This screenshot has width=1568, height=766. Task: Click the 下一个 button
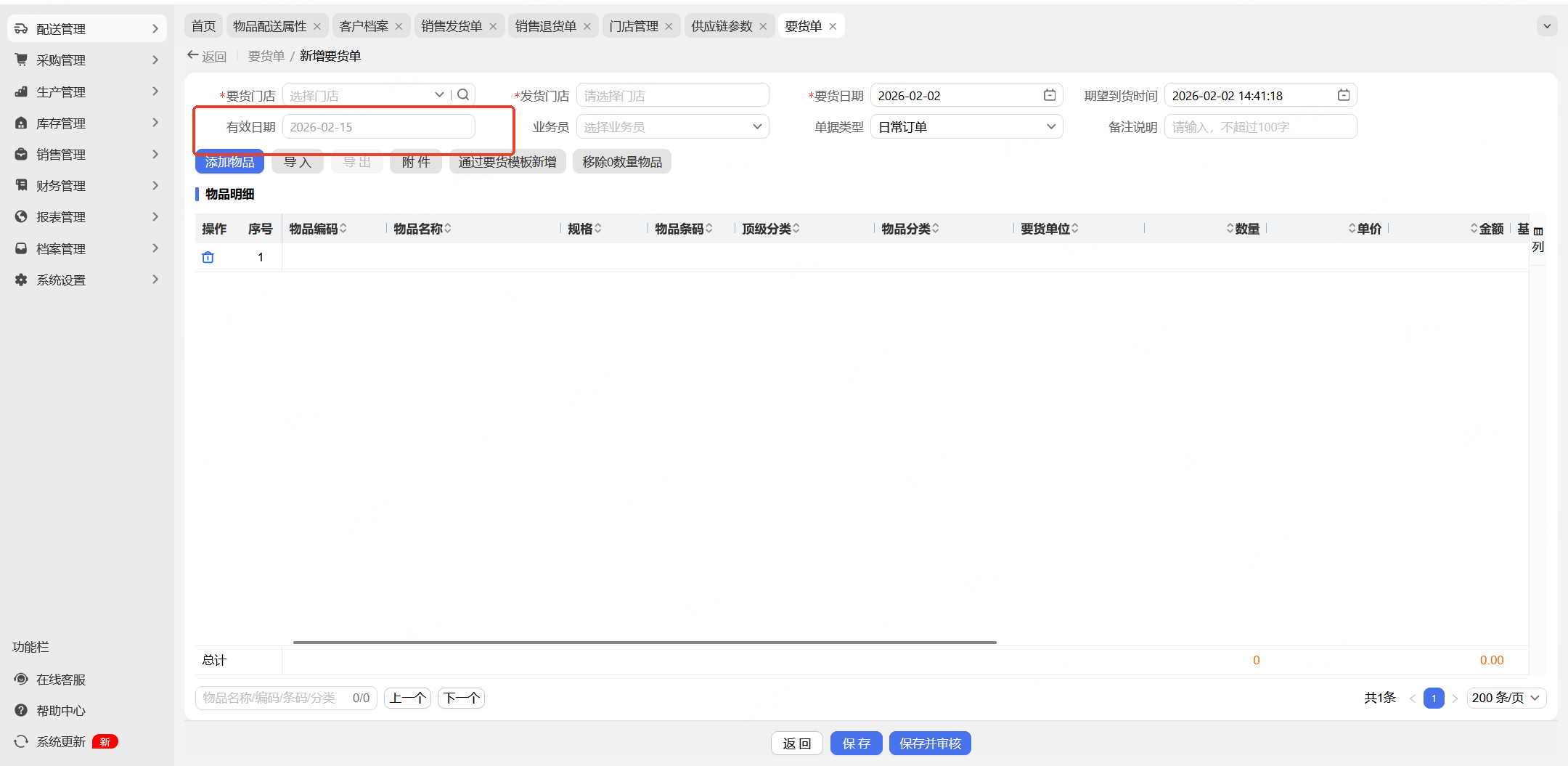461,698
